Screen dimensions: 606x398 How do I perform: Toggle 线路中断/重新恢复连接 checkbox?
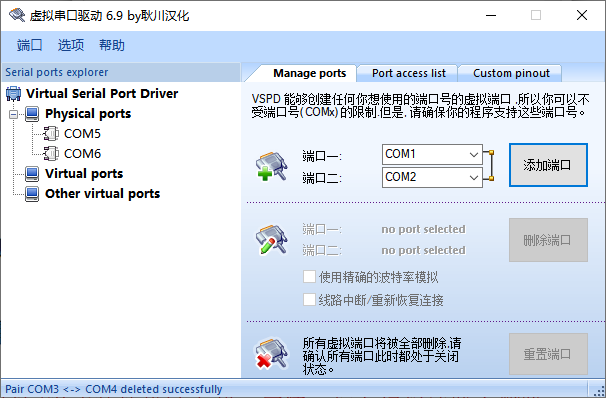[309, 300]
